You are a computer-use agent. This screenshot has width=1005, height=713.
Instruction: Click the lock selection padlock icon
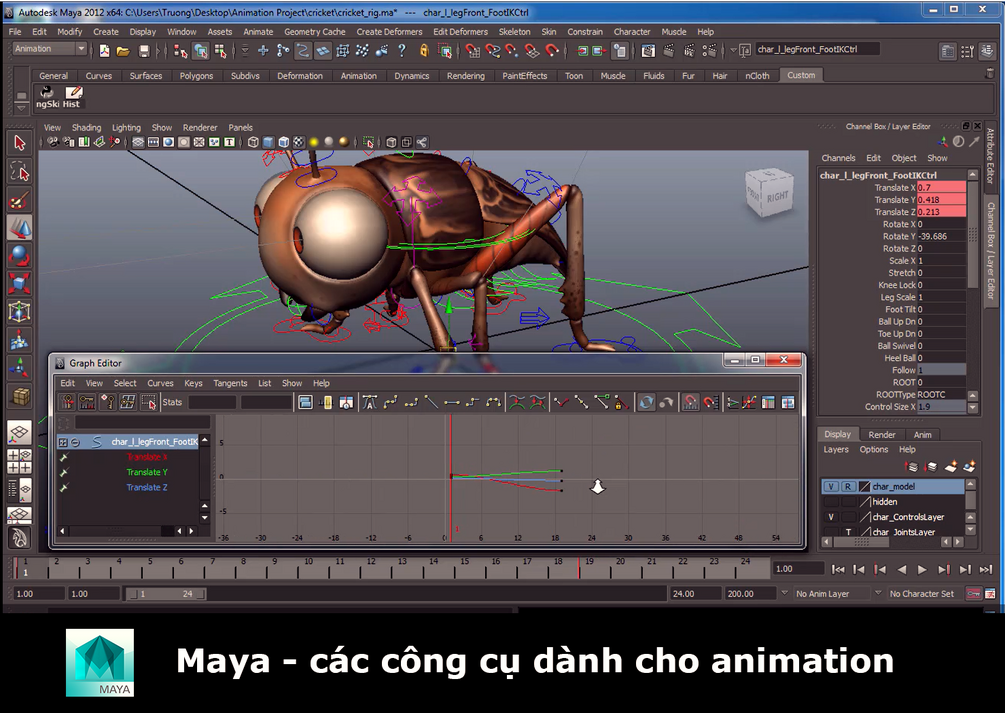(424, 50)
